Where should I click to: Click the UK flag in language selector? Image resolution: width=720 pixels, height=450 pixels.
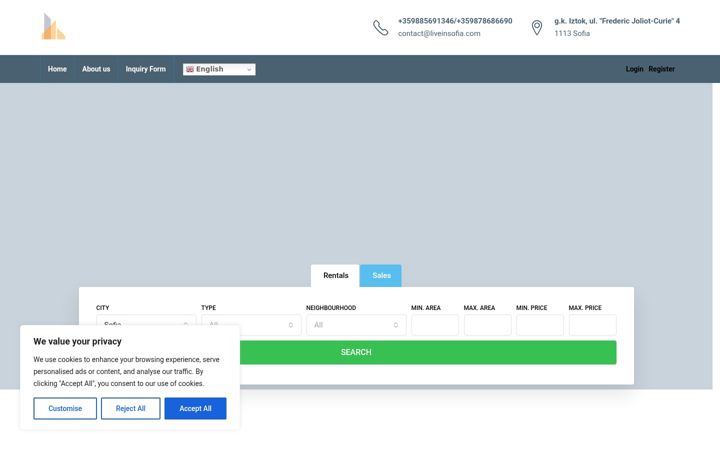coord(190,69)
